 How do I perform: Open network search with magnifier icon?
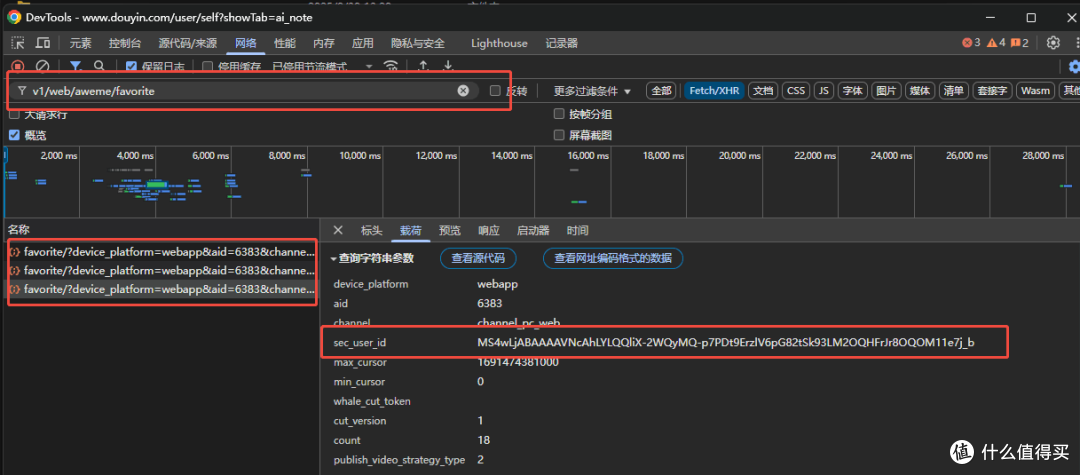click(x=99, y=66)
